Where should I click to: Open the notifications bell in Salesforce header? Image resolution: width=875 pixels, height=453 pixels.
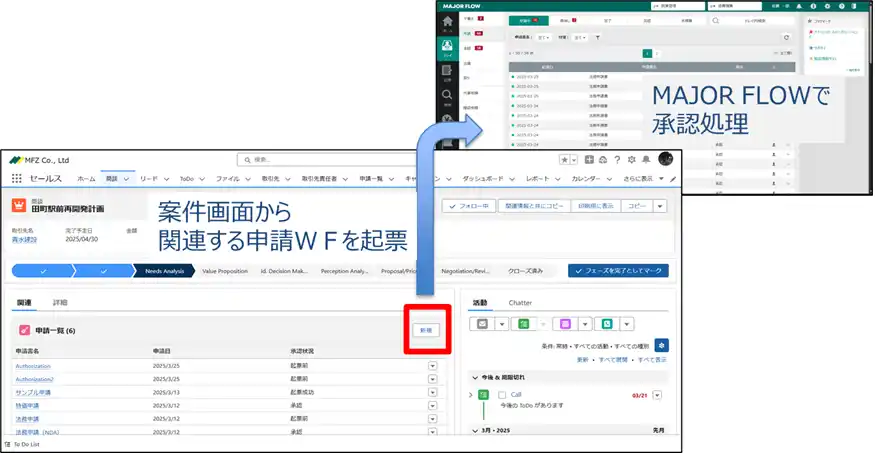coord(644,160)
